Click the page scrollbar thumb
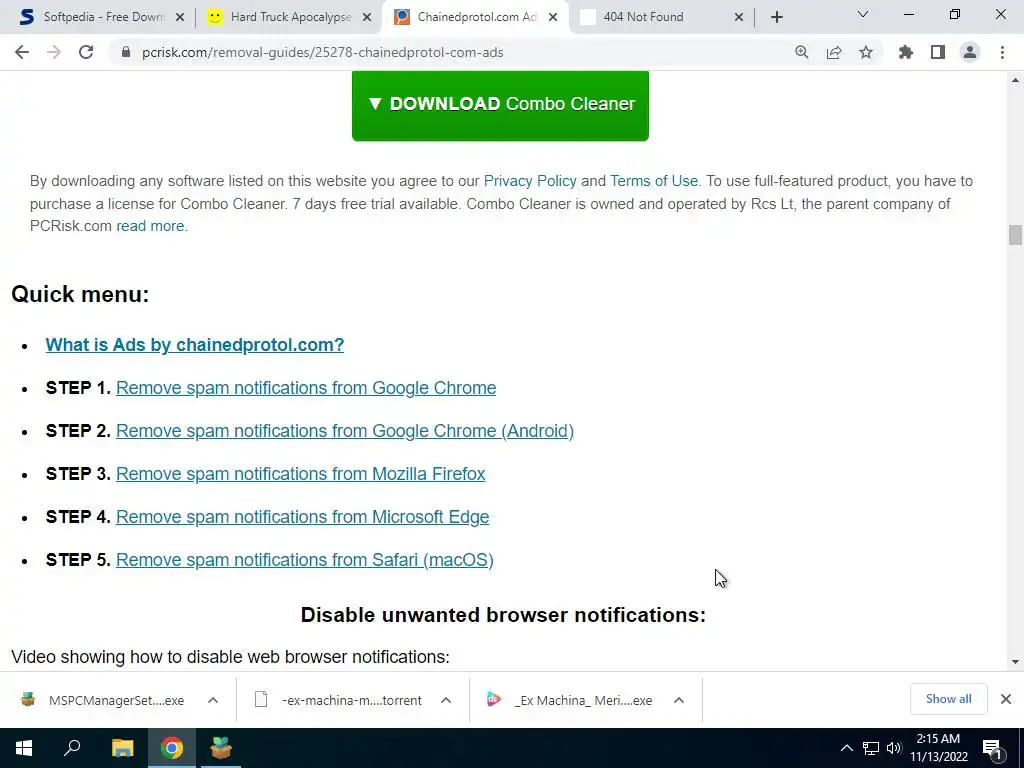1024x768 pixels. [1015, 235]
